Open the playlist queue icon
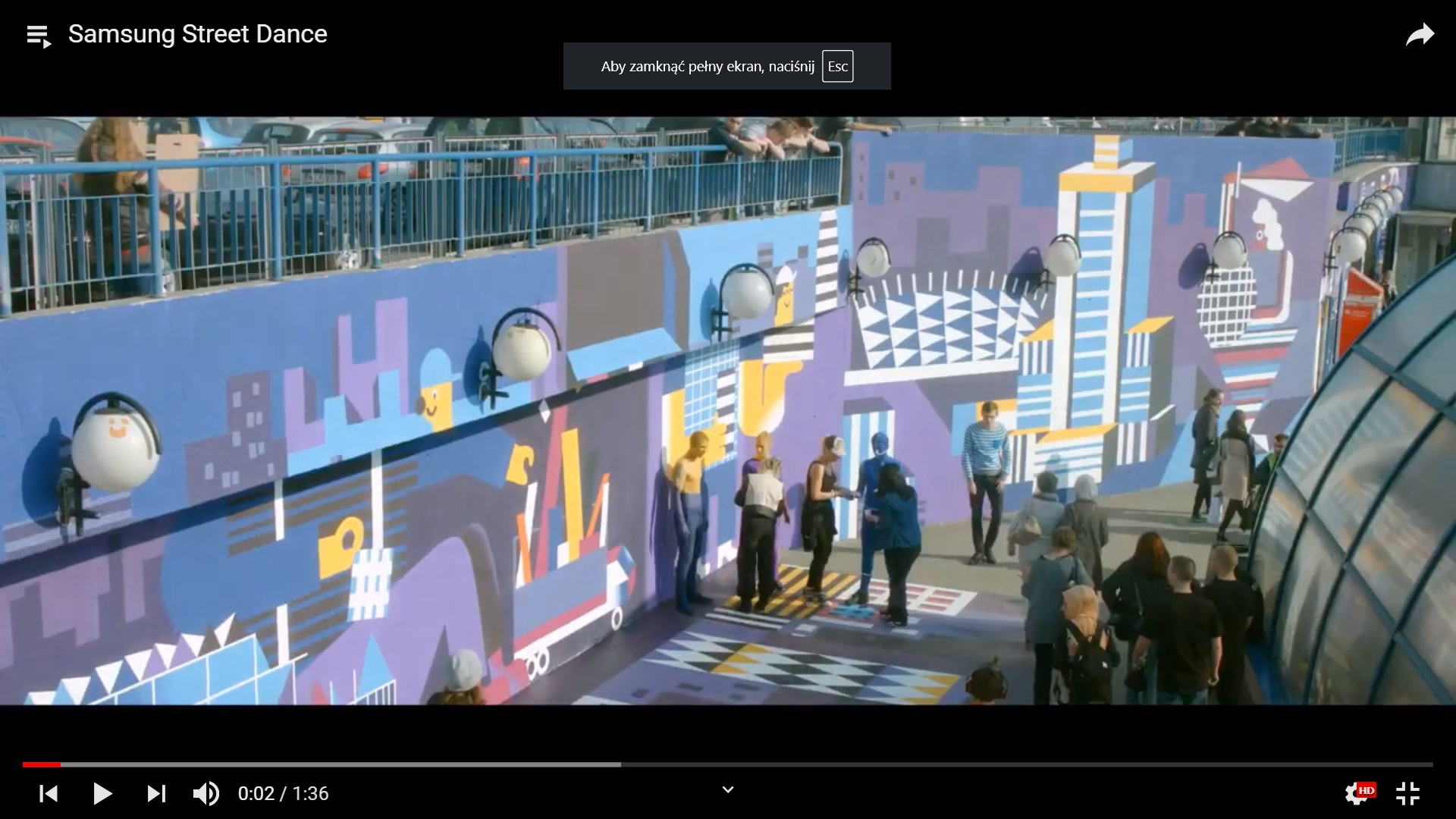 pyautogui.click(x=39, y=36)
